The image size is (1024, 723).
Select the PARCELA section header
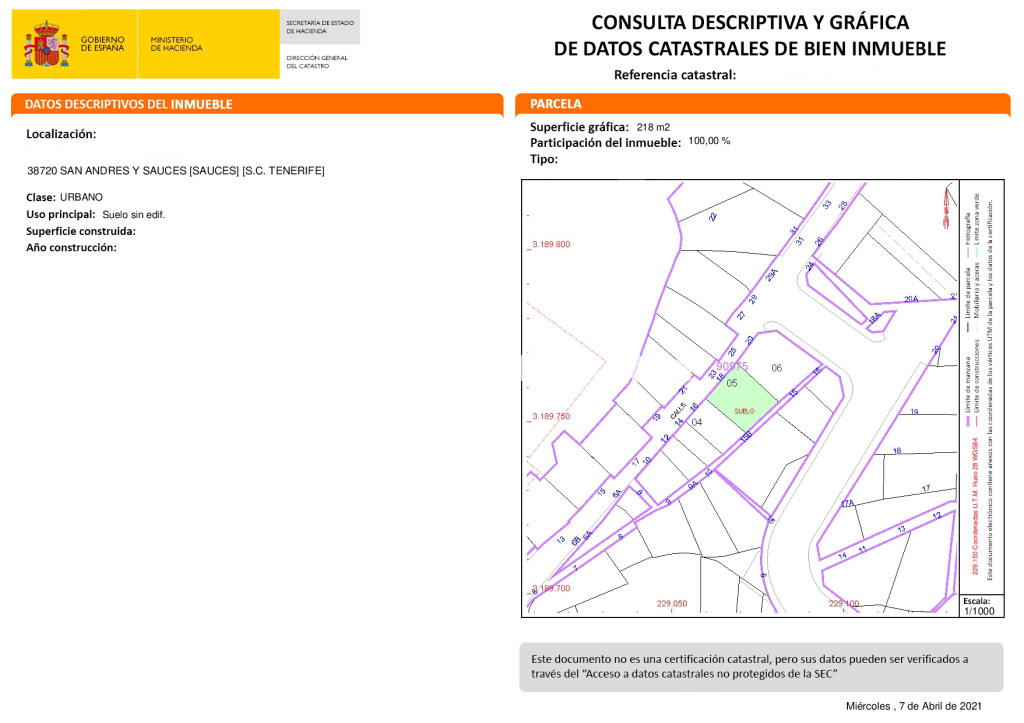tap(556, 104)
